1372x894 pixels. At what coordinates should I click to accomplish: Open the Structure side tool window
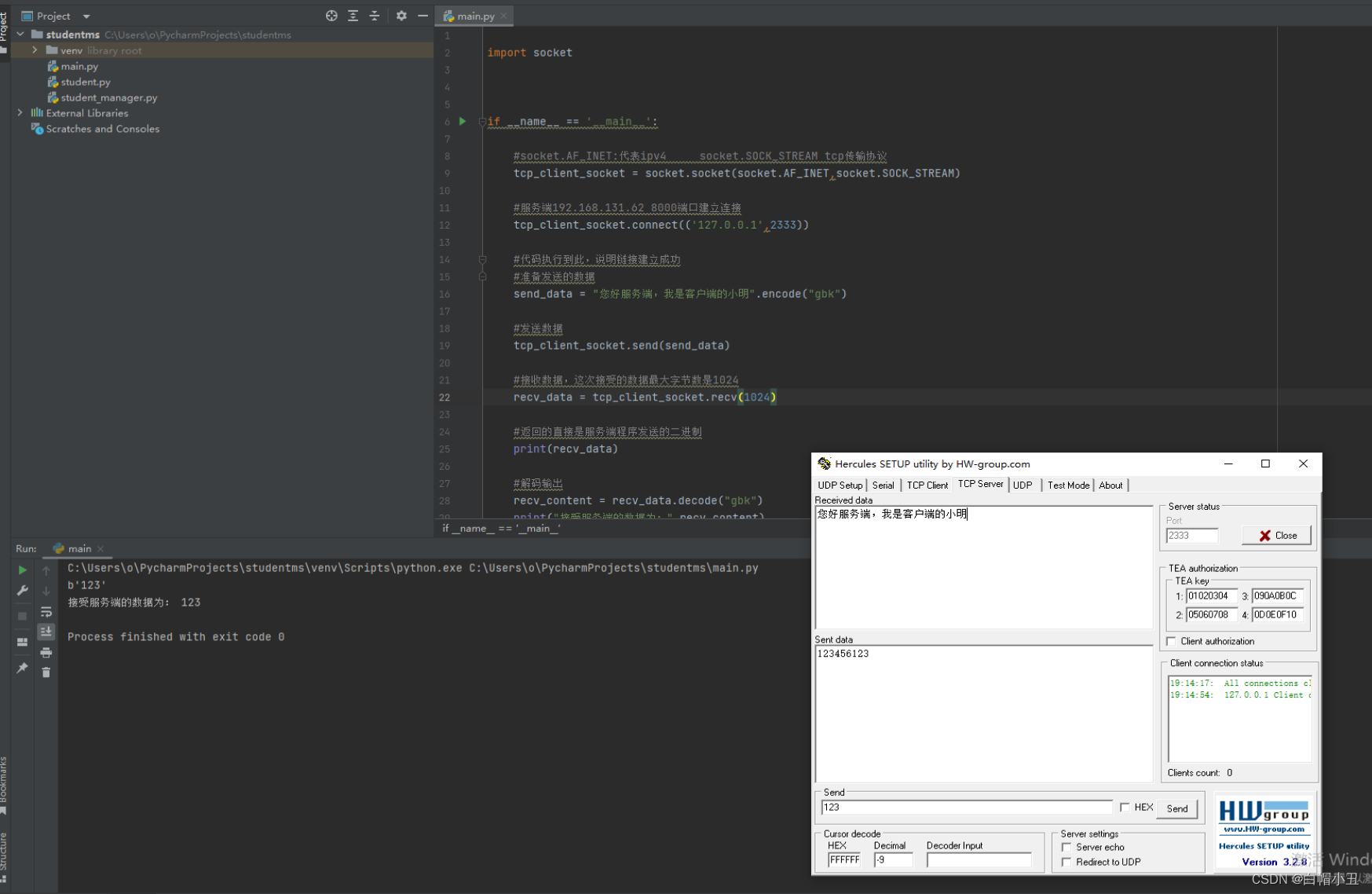(x=4, y=857)
